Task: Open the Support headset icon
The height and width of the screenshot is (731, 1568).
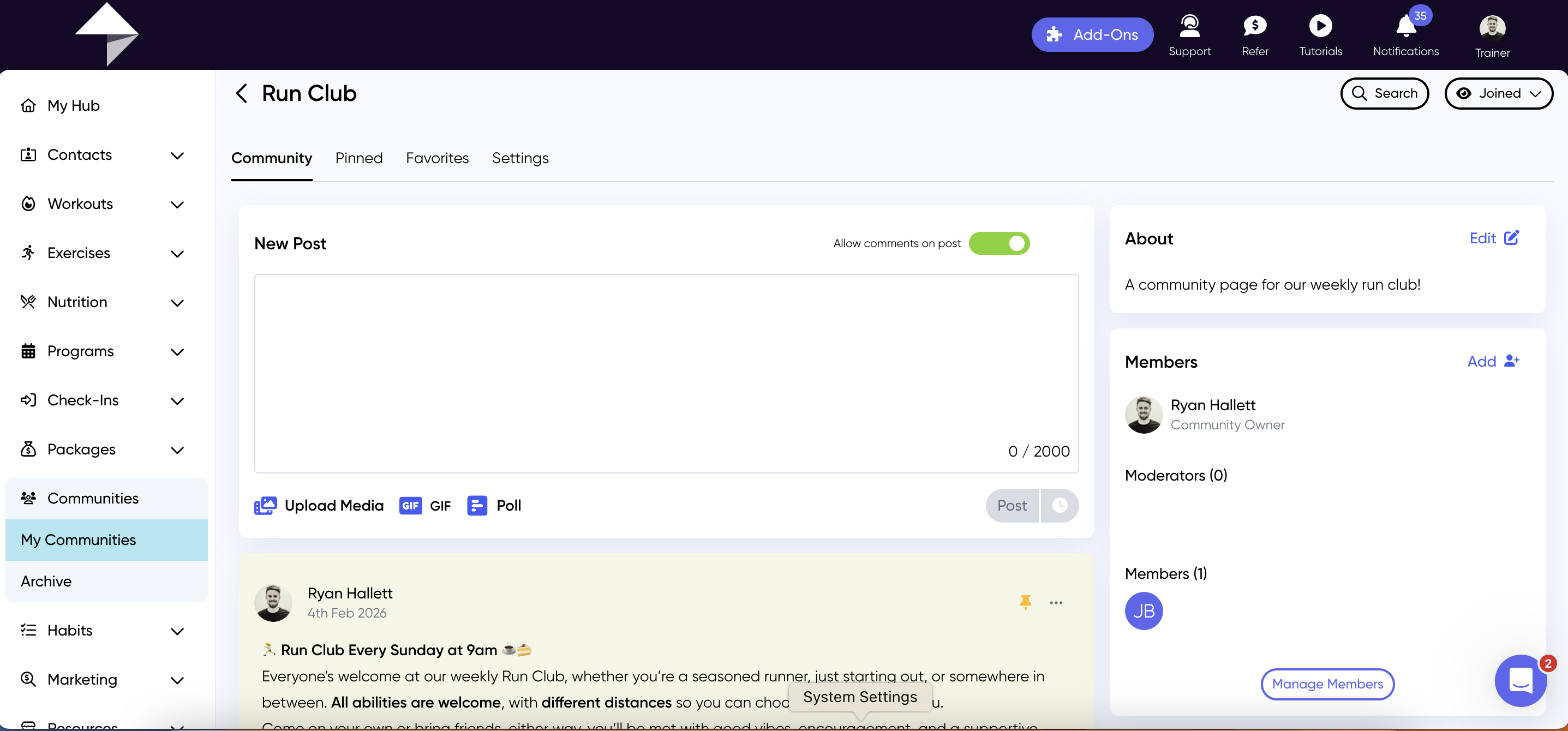Action: point(1189,26)
